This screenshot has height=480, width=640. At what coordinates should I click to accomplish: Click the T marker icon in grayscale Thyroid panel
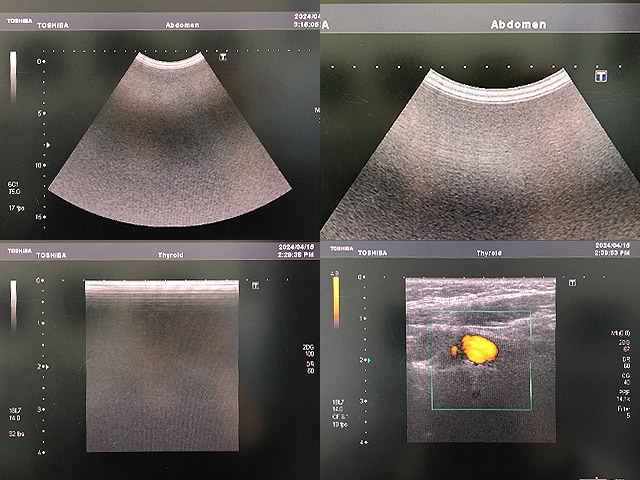(256, 285)
